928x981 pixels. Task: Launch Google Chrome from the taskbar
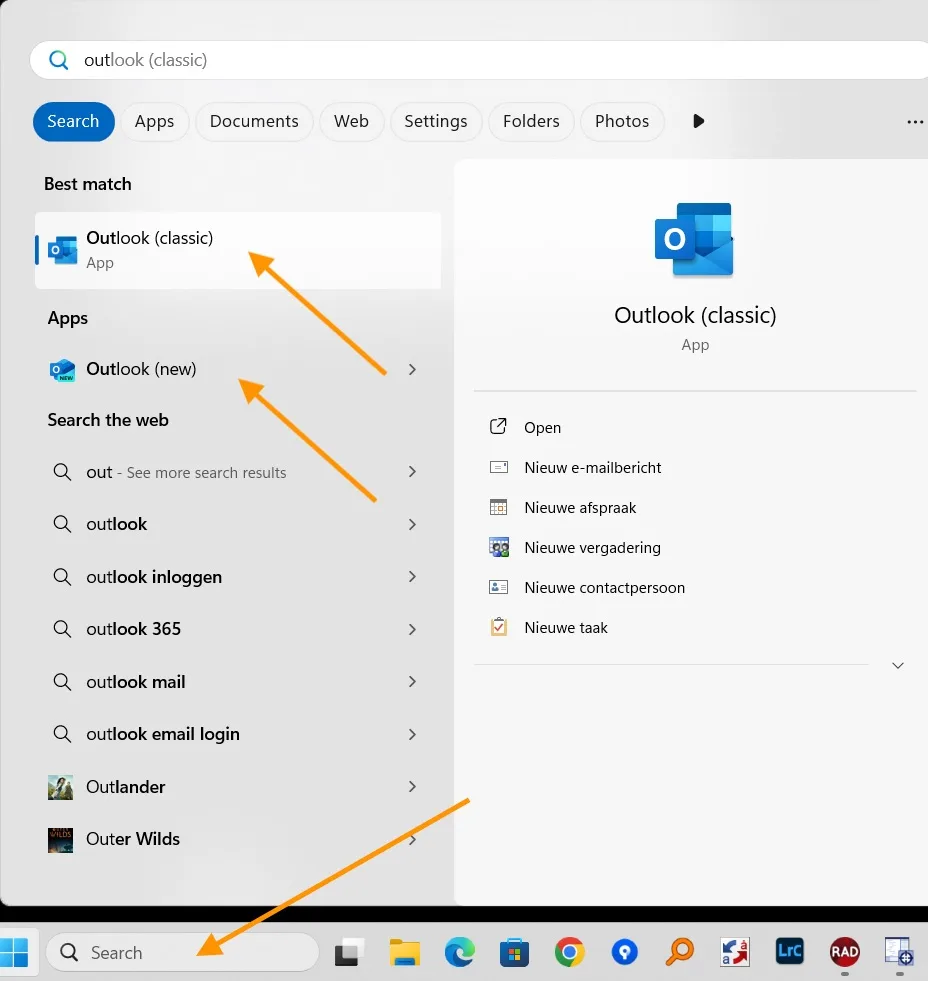click(569, 952)
